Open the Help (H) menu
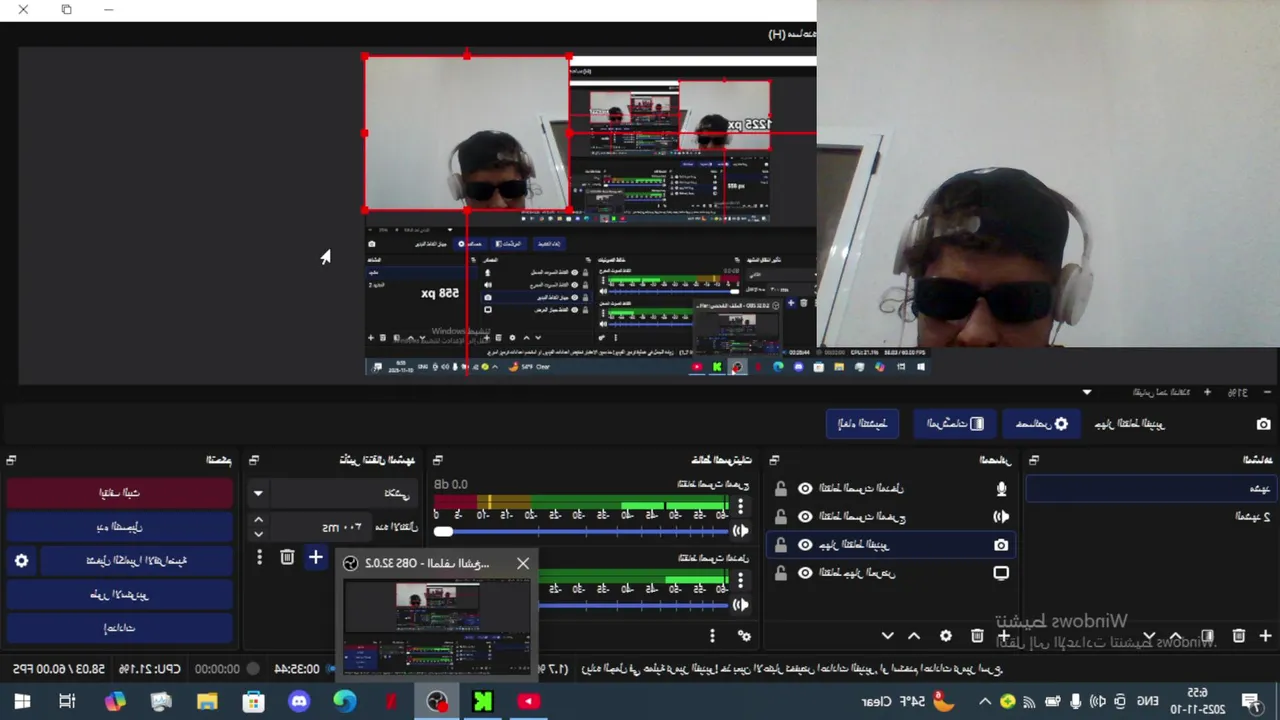 (x=791, y=34)
